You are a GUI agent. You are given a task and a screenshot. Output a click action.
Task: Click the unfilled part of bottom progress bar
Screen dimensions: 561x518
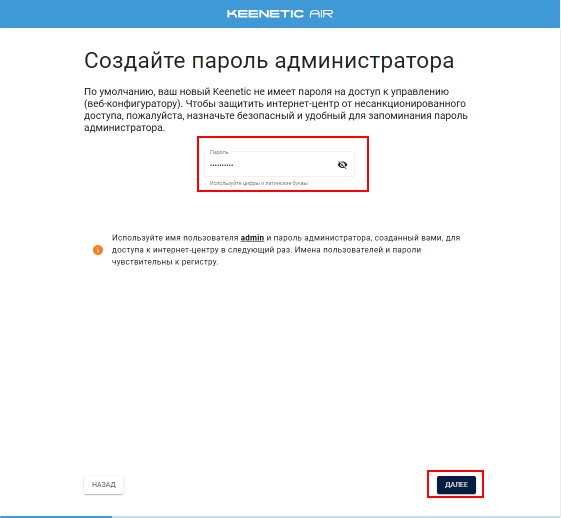[336, 517]
